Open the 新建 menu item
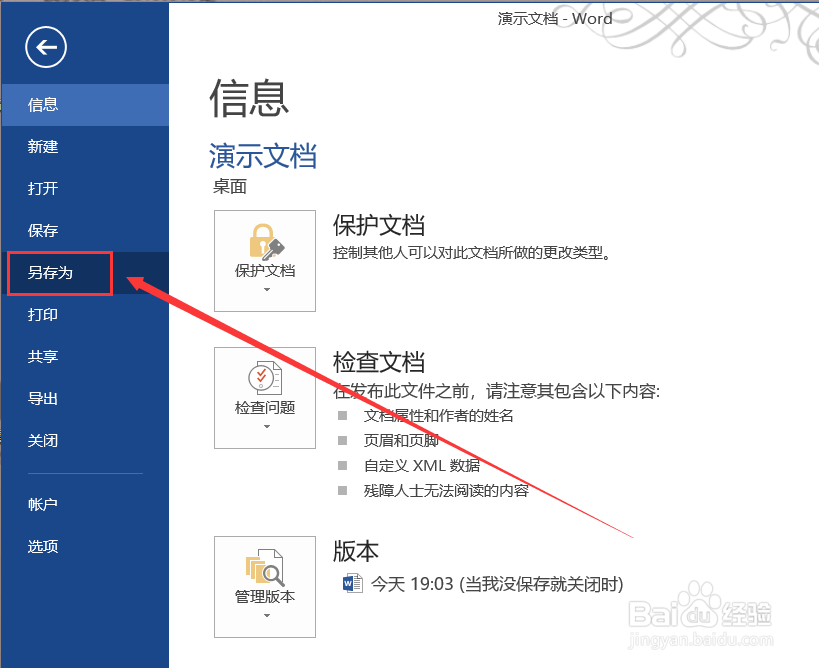The width and height of the screenshot is (819, 668). point(85,147)
